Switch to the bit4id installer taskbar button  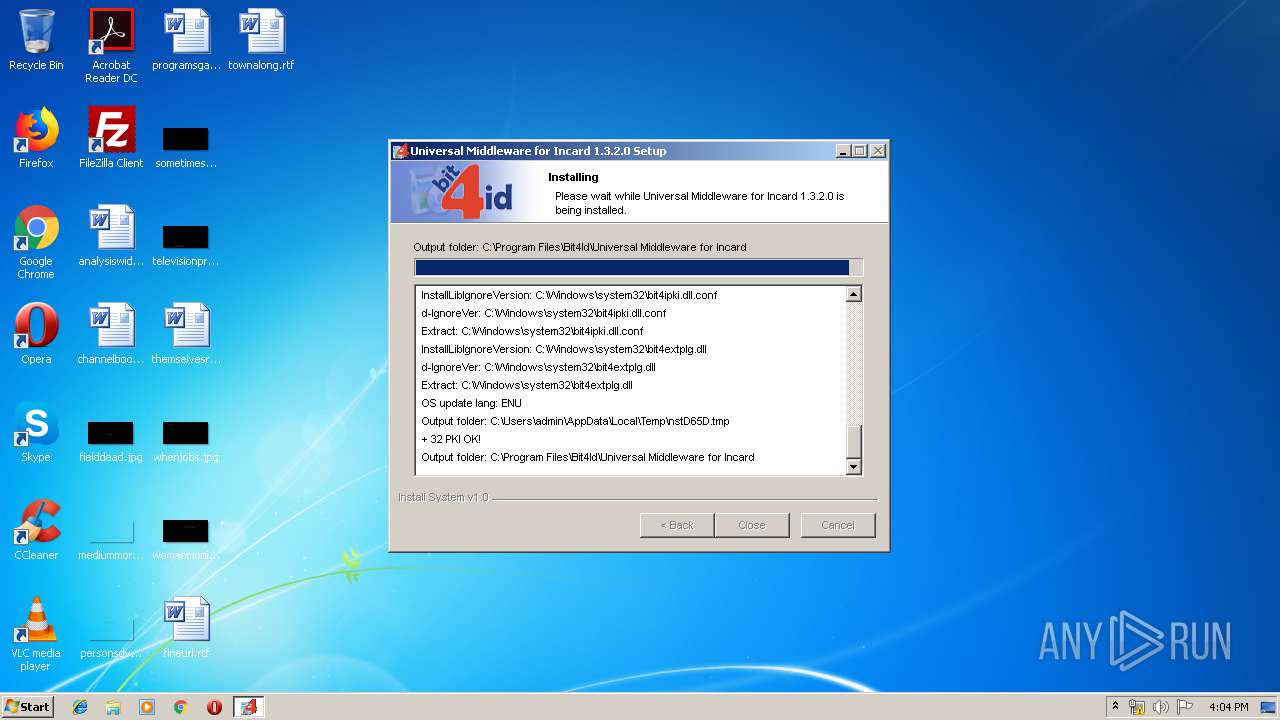[248, 707]
